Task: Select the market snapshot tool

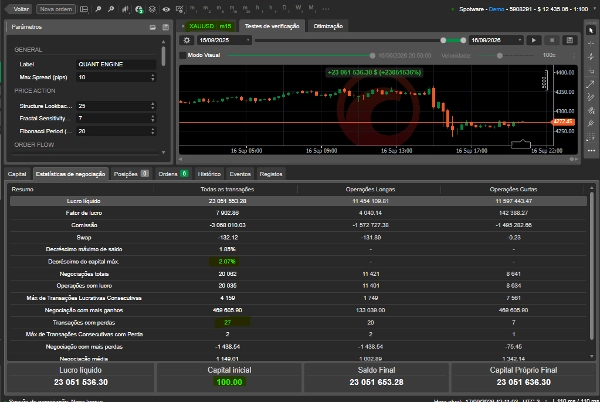Action: [x=591, y=70]
